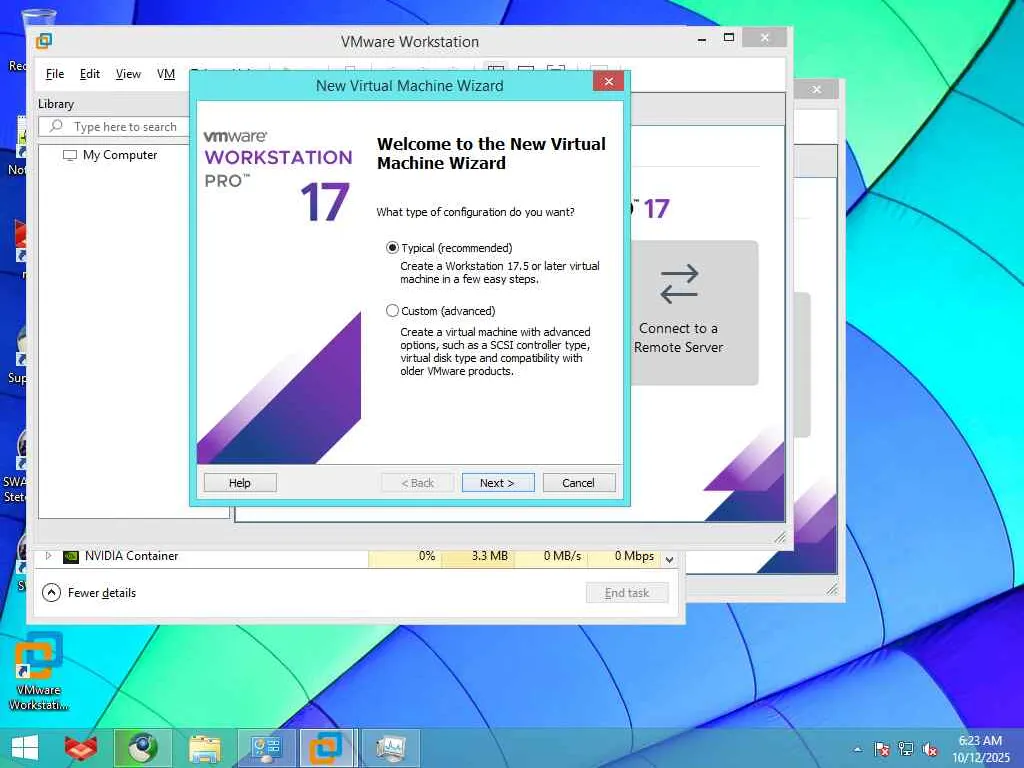1024x768 pixels.
Task: Open the Chromium browser taskbar icon
Action: pos(143,748)
